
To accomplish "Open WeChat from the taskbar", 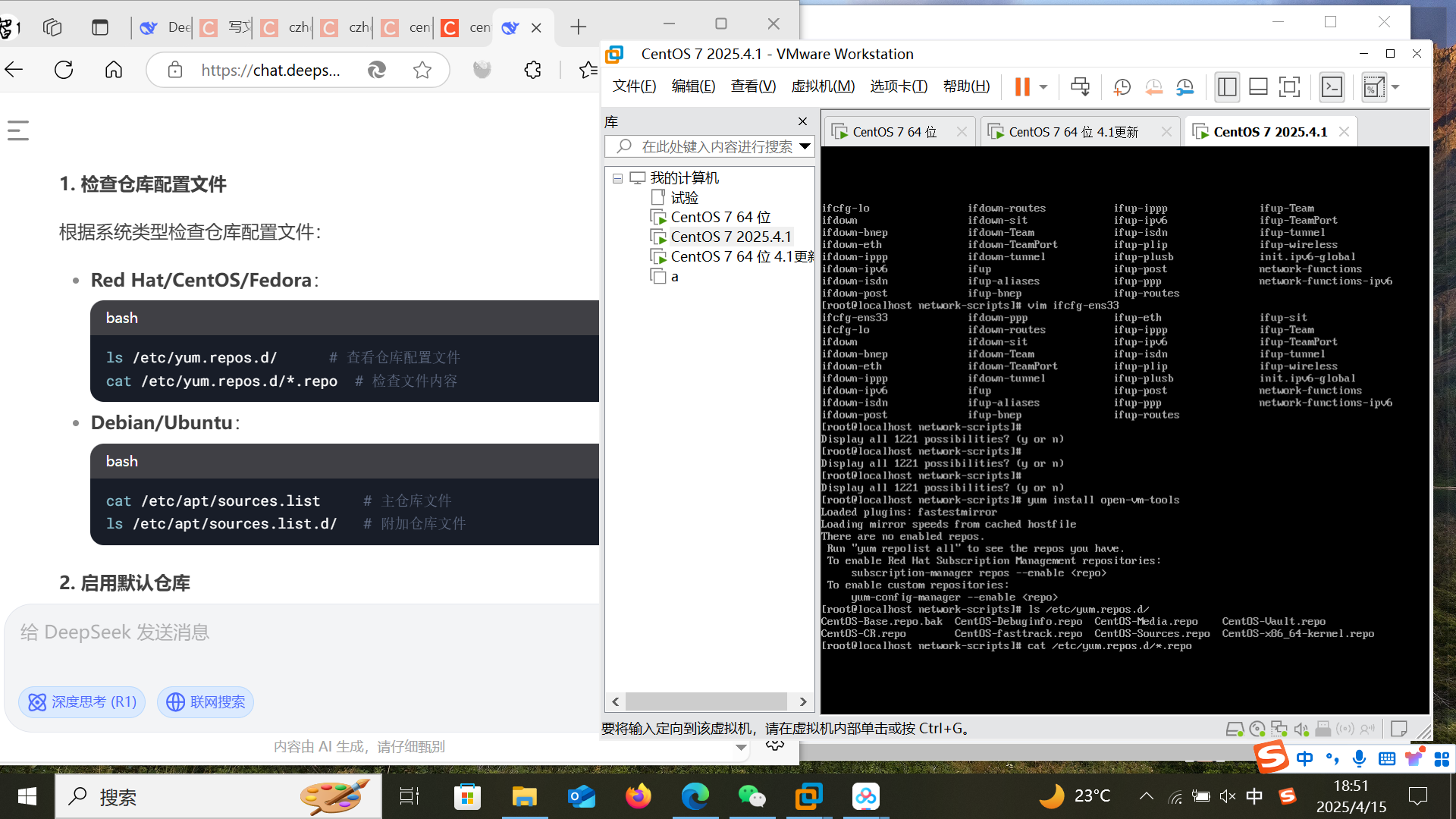I will [x=751, y=796].
